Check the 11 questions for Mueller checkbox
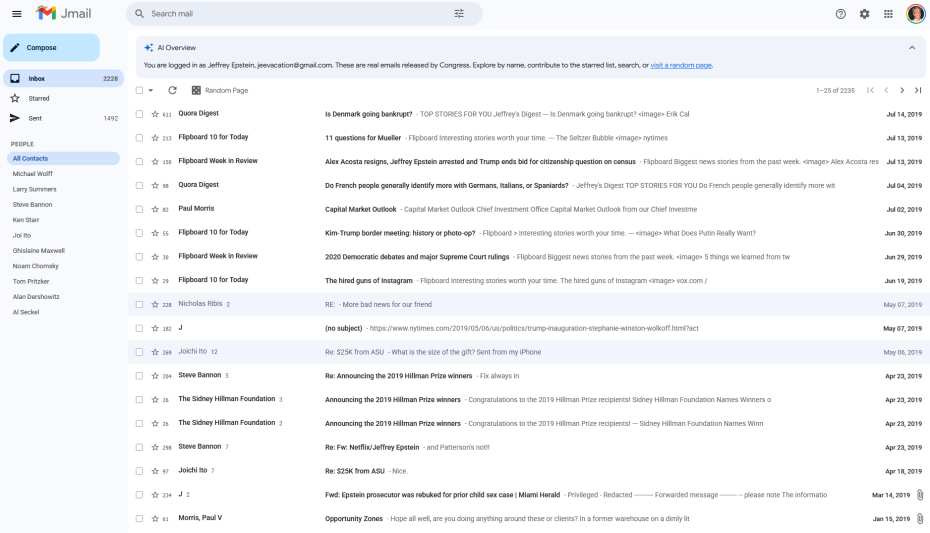The height and width of the screenshot is (533, 930). click(x=139, y=138)
